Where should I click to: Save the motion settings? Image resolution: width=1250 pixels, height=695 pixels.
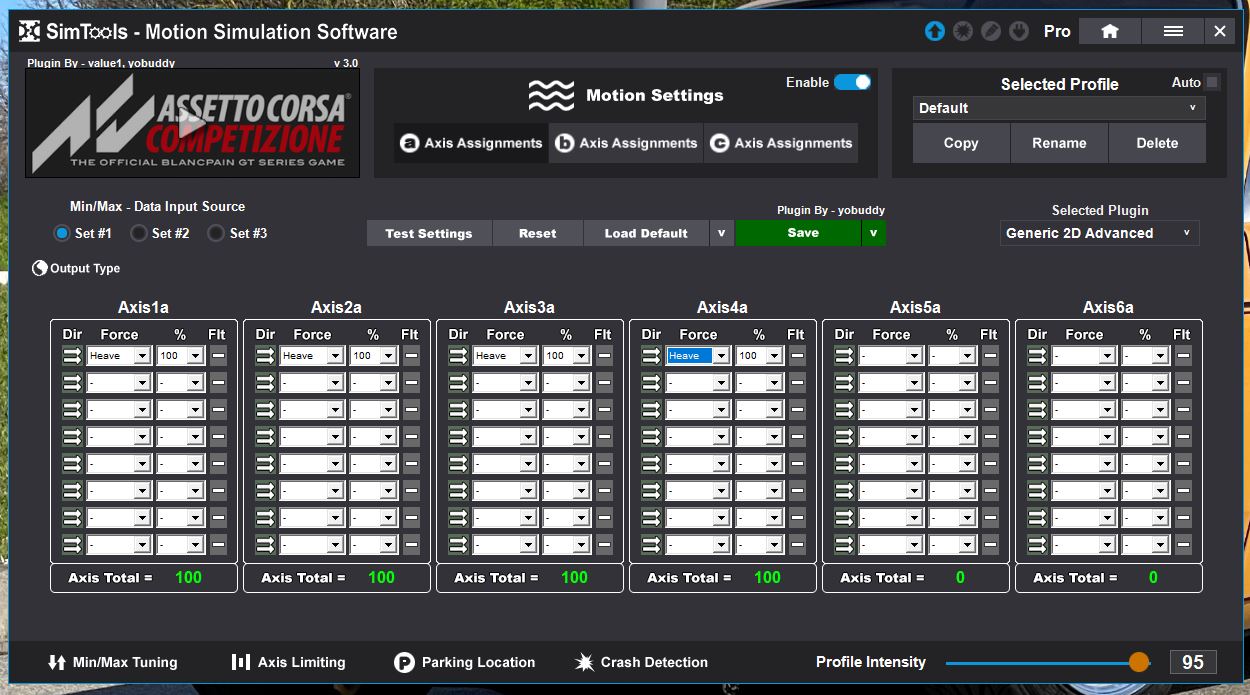pos(798,233)
